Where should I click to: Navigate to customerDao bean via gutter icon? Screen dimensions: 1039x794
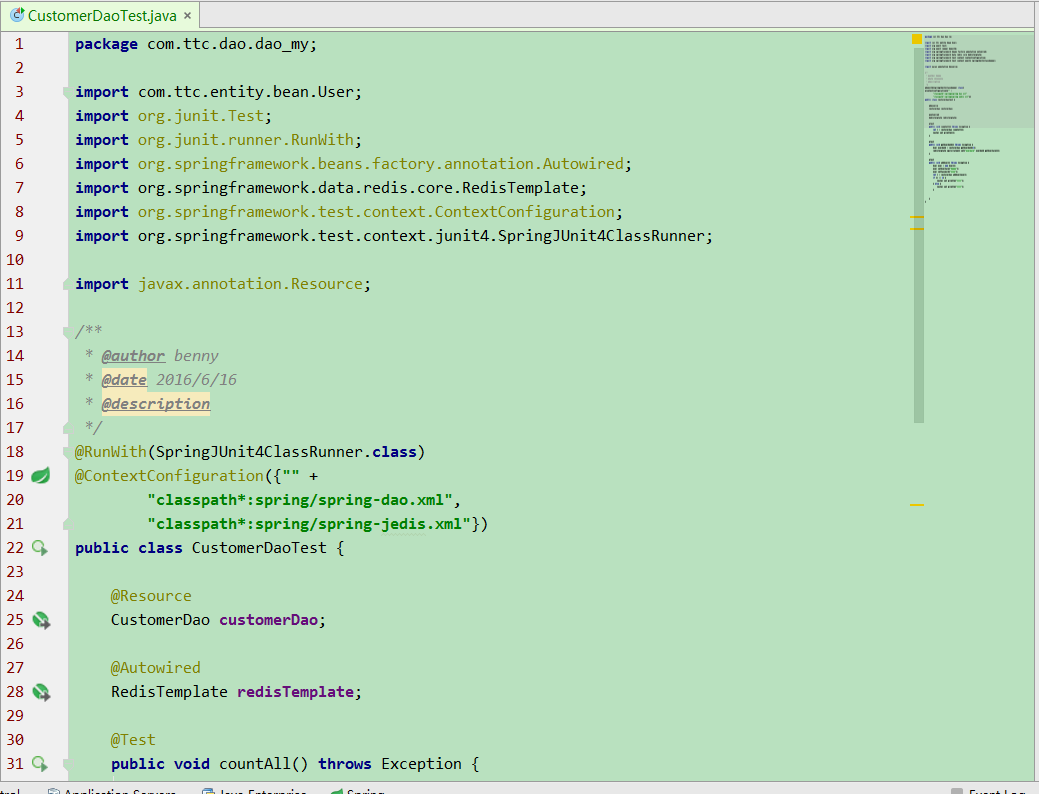pos(41,620)
